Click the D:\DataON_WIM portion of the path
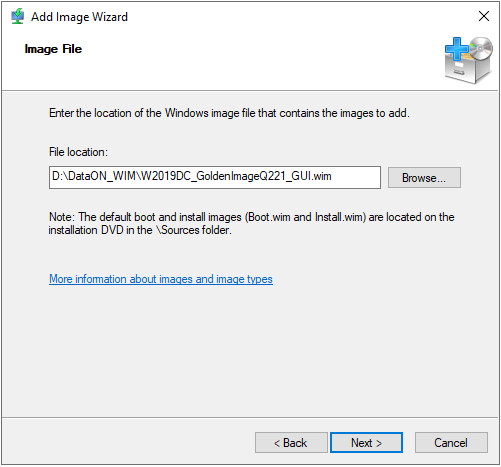The width and height of the screenshot is (501, 467). pyautogui.click(x=94, y=176)
